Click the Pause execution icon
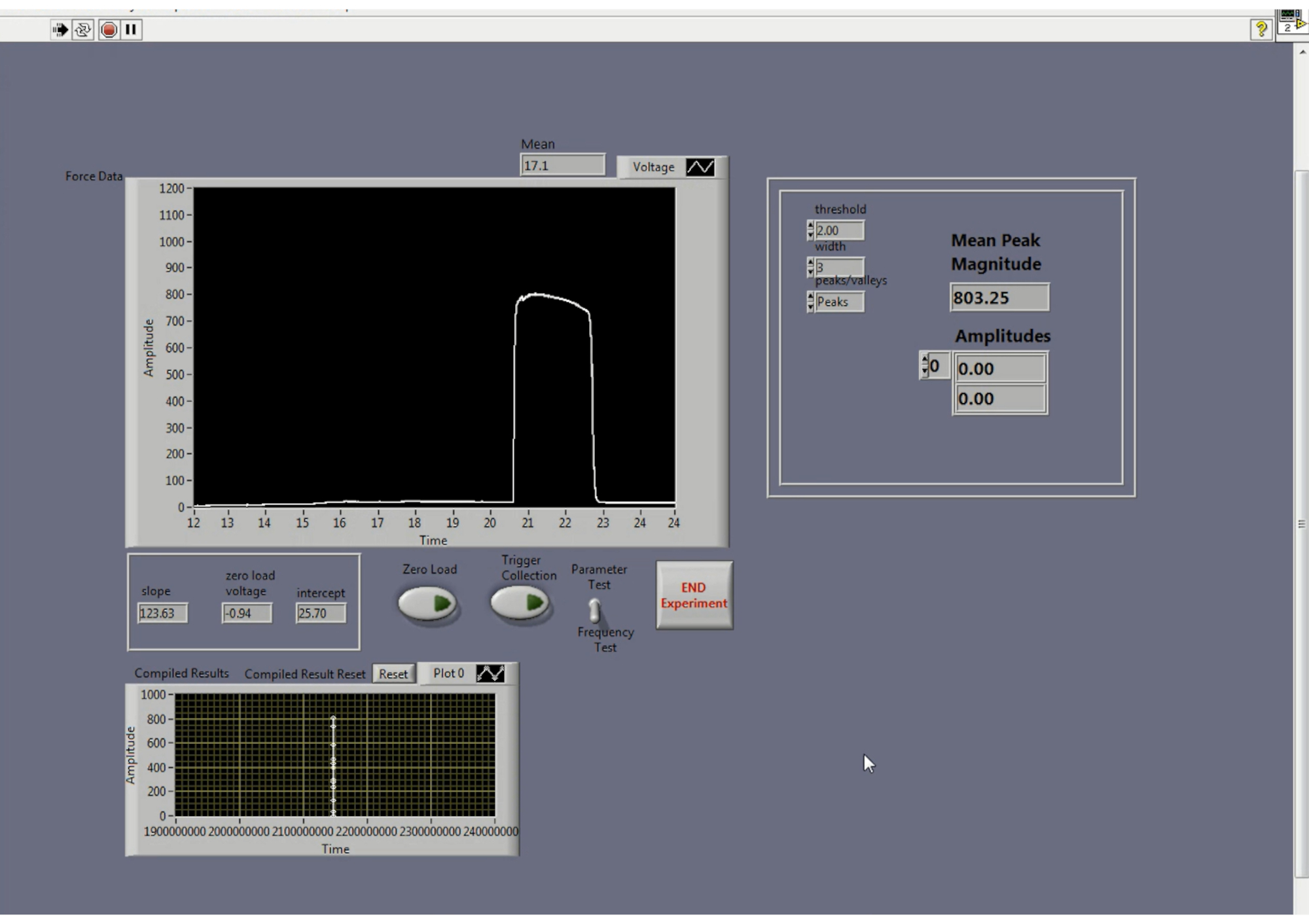1309x924 pixels. (x=131, y=29)
